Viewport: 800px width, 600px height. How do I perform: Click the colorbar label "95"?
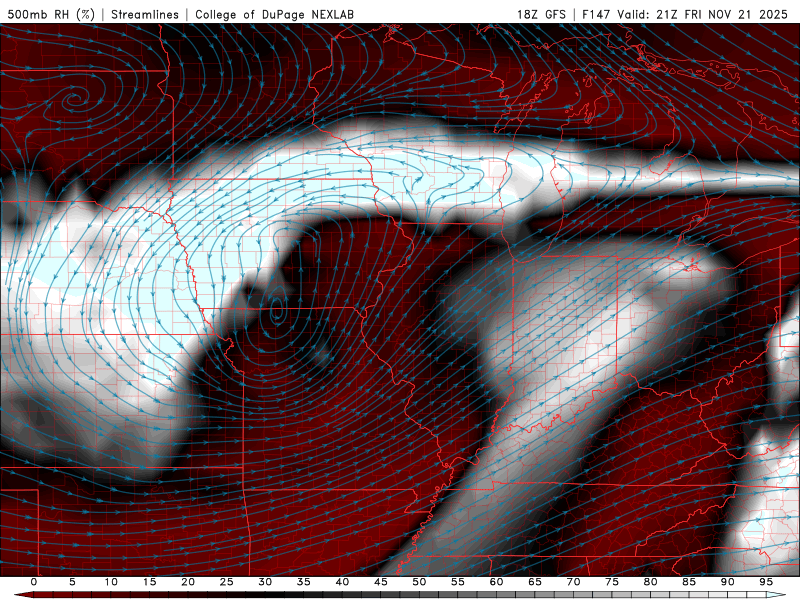click(x=766, y=582)
